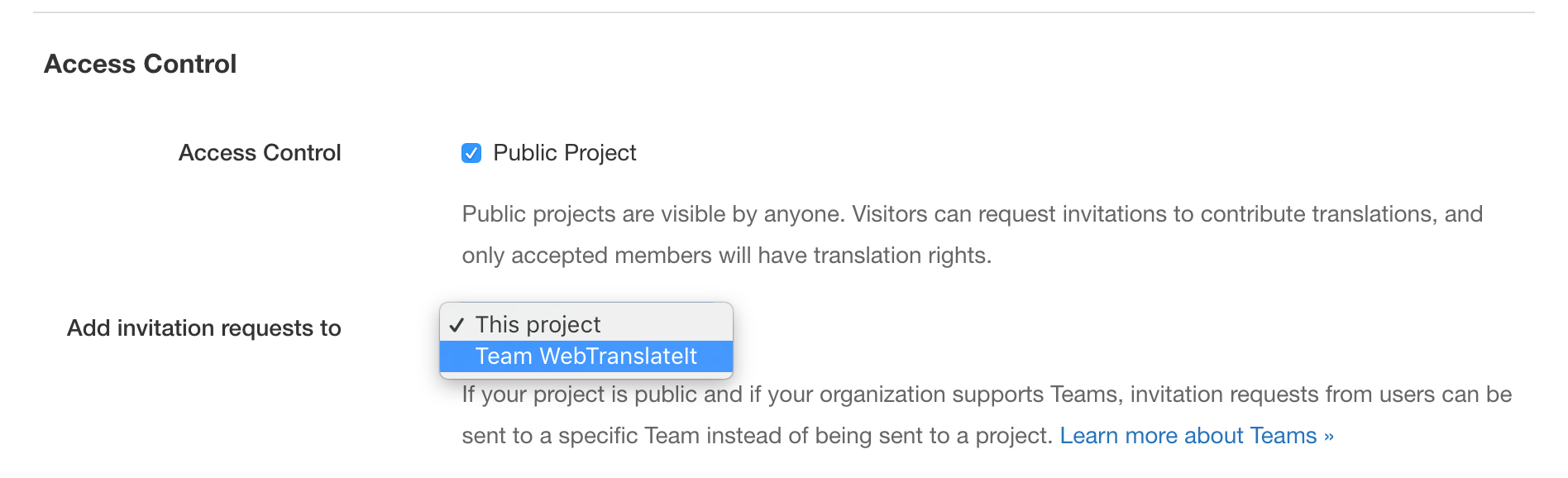Screen dimensions: 1568x478
Task: Select "This project" in the dropdown
Action: [538, 324]
